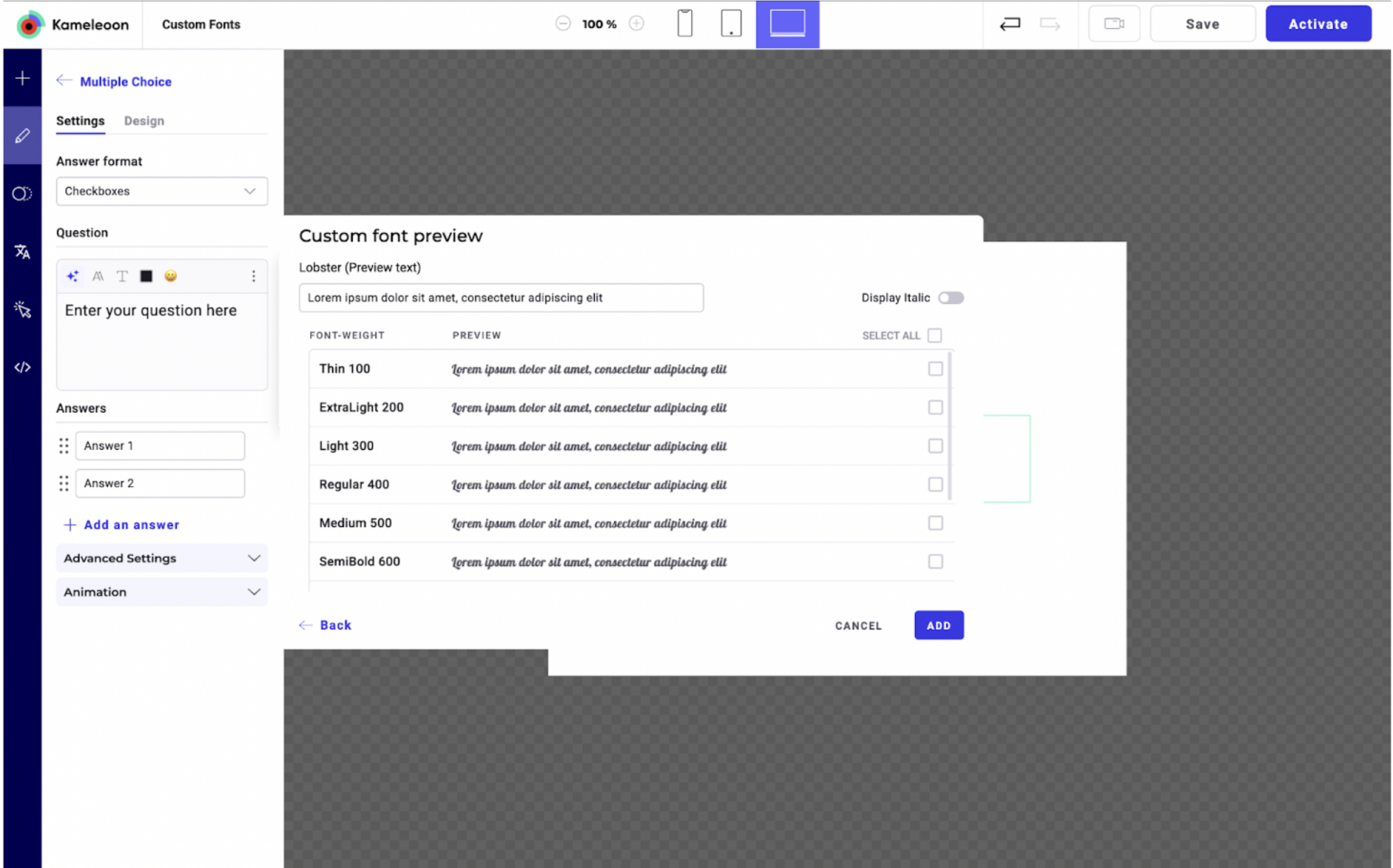Check the Select All checkbox
Image resolution: width=1393 pixels, height=868 pixels.
tap(935, 336)
